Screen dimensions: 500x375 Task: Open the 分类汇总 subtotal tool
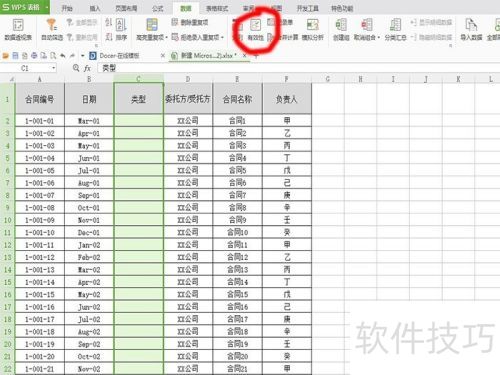(396, 30)
